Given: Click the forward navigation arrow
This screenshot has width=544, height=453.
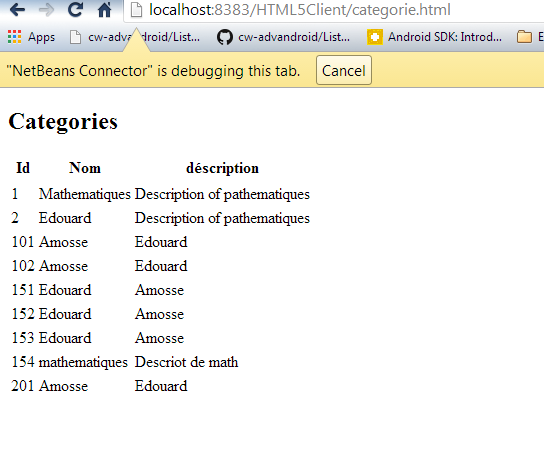Looking at the screenshot, I should coord(46,10).
